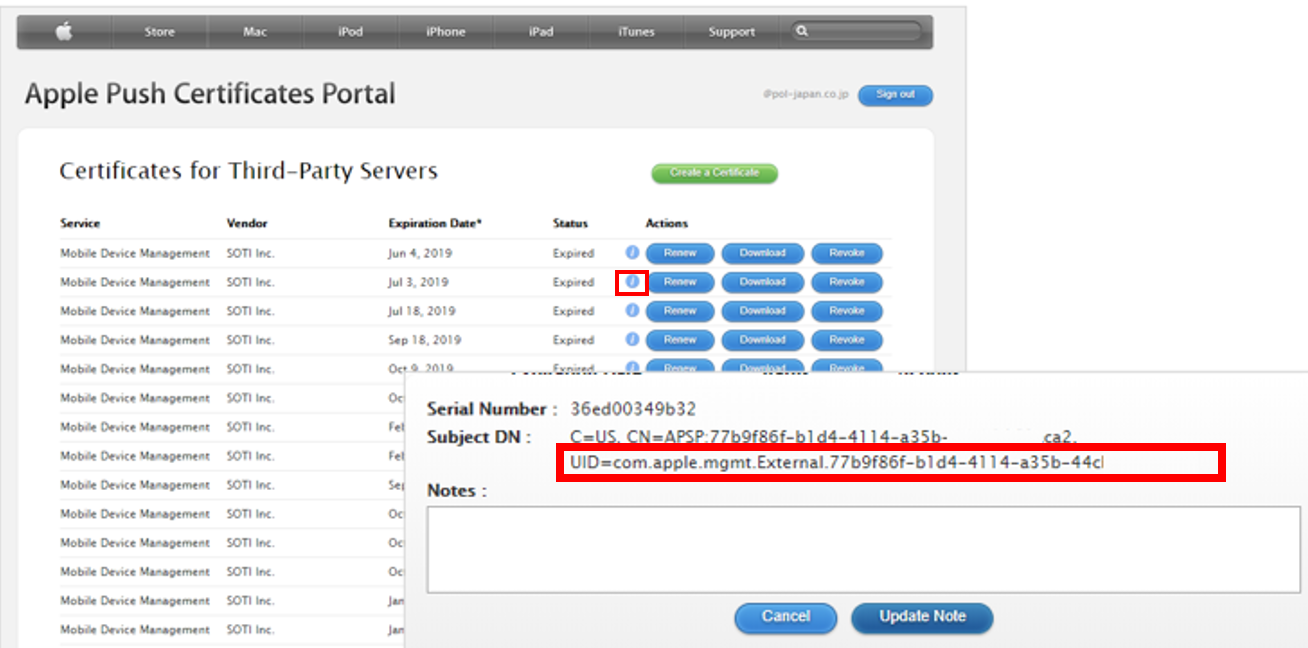Revoke the Jun 4, 2019 certificate
This screenshot has width=1308, height=648.
click(847, 253)
